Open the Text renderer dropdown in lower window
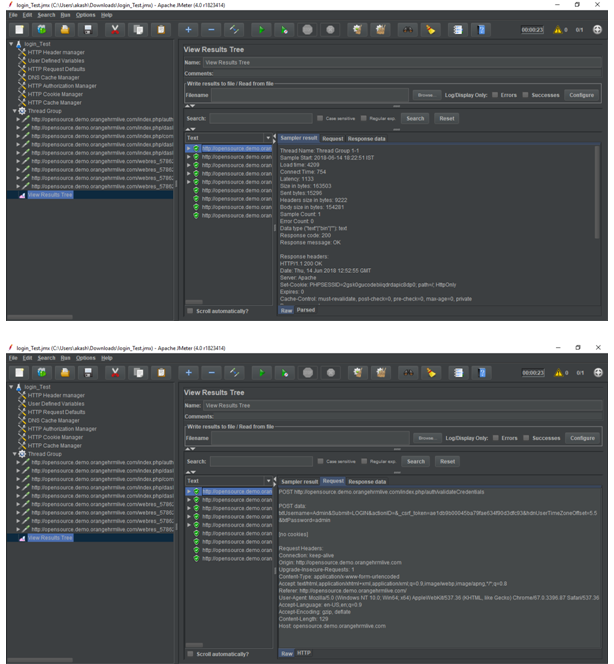Screen dimensions: 614x664 [268, 481]
